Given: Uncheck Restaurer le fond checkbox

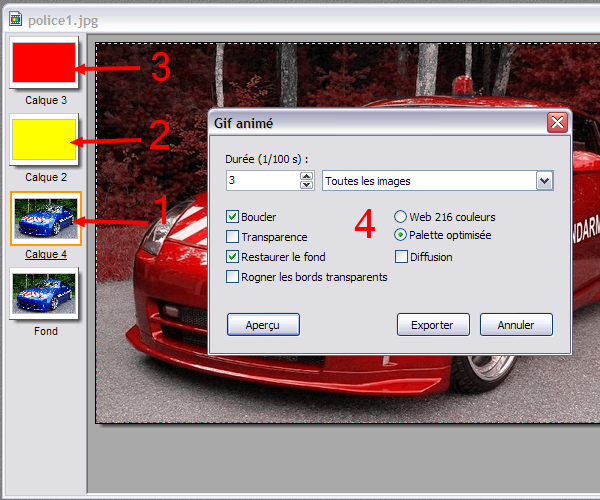Looking at the screenshot, I should pyautogui.click(x=232, y=257).
